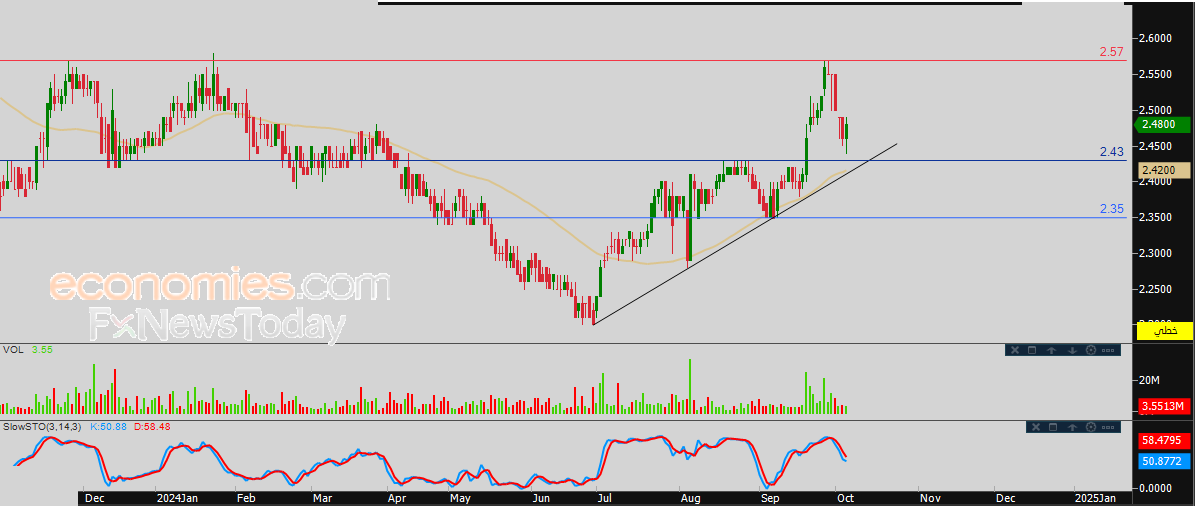Move the SlowSTO panel up

[x=1072, y=427]
